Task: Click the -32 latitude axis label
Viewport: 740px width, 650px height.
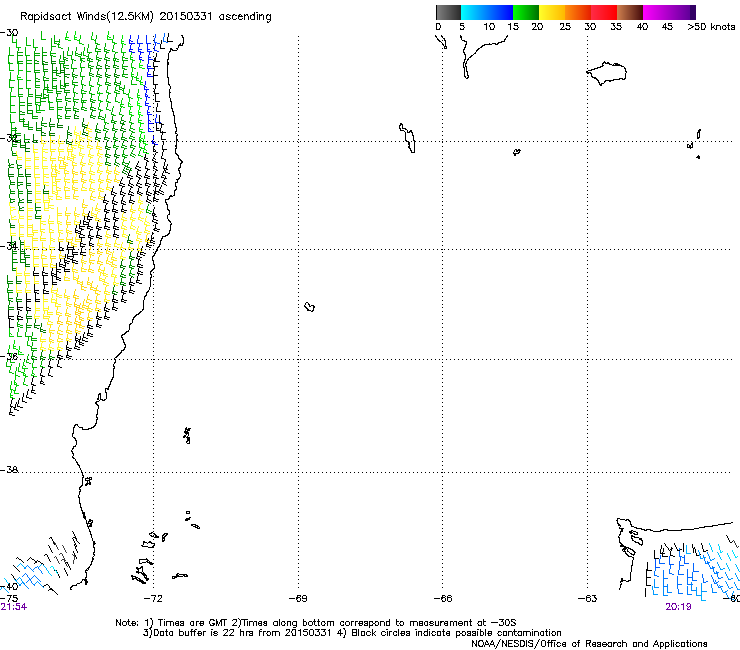Action: (x=9, y=138)
